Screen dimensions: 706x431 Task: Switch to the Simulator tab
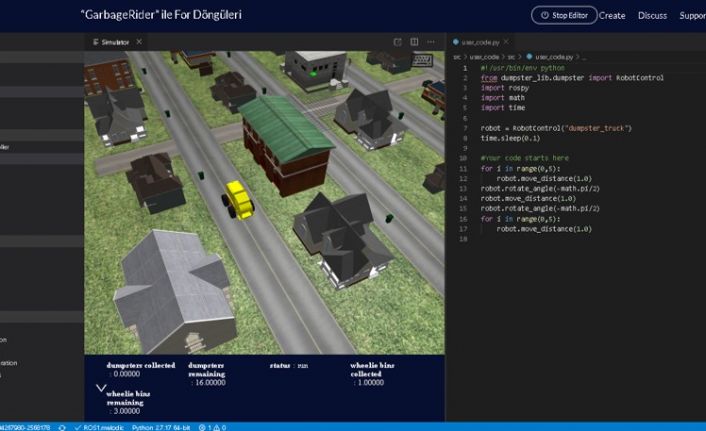tap(113, 42)
